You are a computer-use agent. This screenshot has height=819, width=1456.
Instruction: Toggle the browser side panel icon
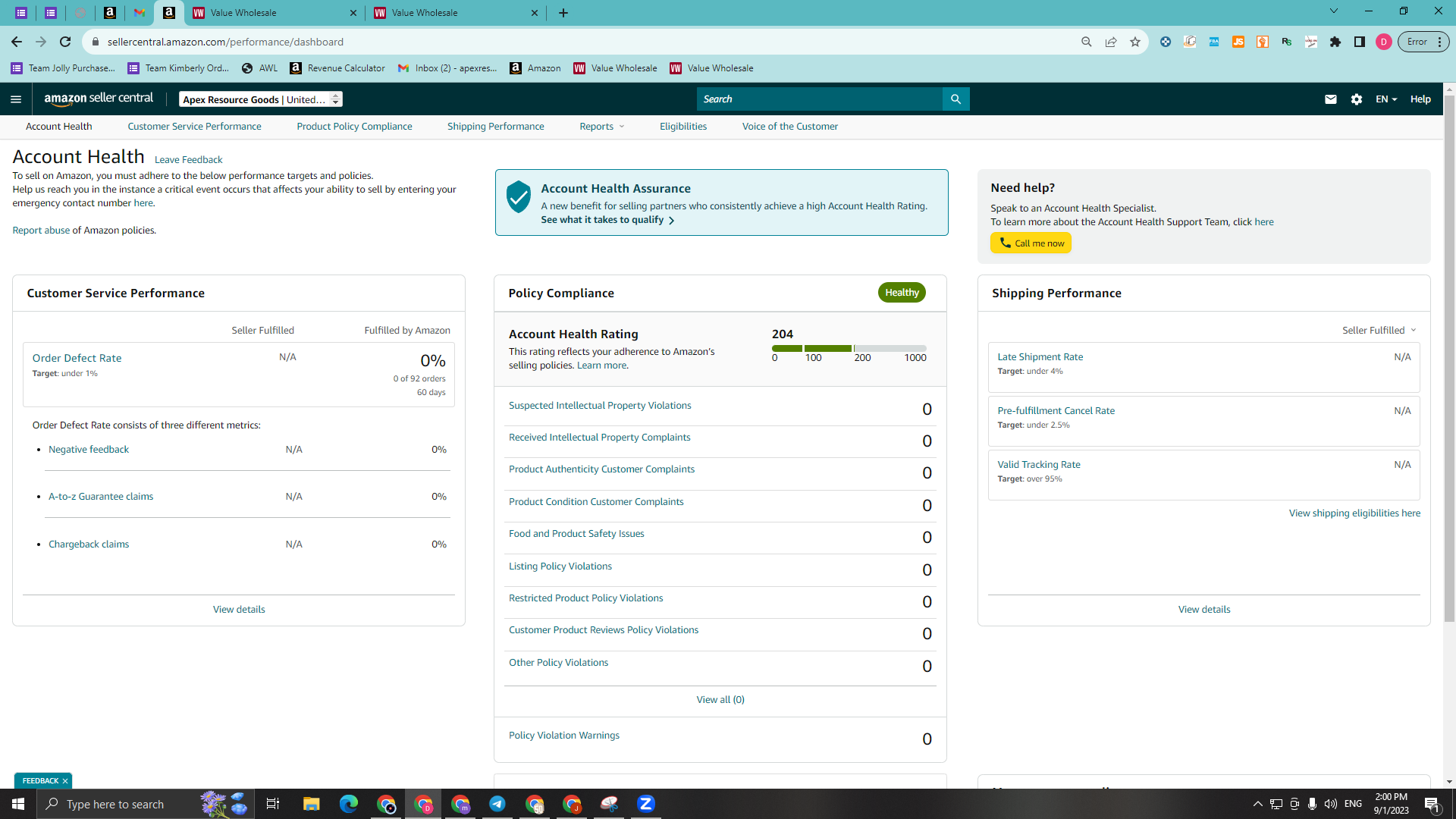click(1360, 42)
